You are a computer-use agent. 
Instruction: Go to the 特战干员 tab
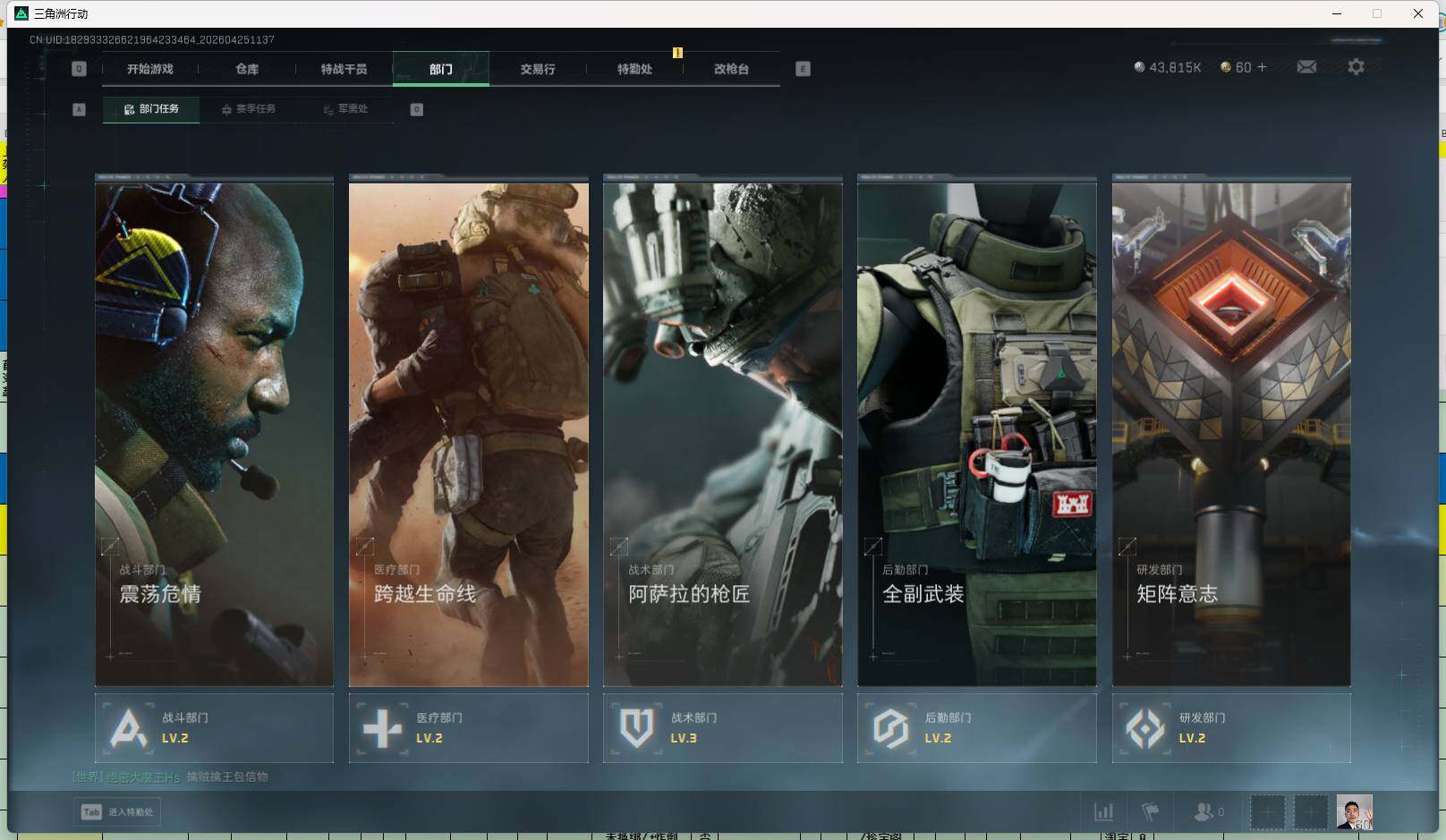pyautogui.click(x=344, y=69)
